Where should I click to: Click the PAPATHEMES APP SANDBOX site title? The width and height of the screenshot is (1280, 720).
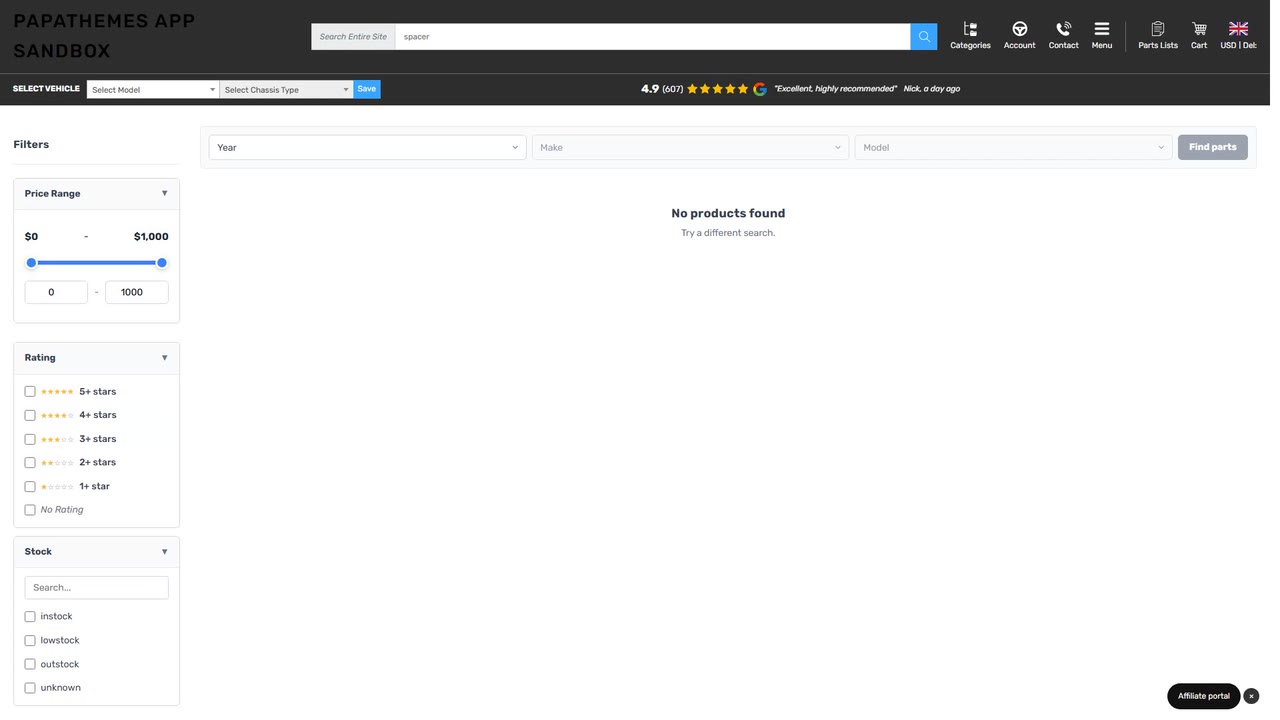pyautogui.click(x=104, y=36)
